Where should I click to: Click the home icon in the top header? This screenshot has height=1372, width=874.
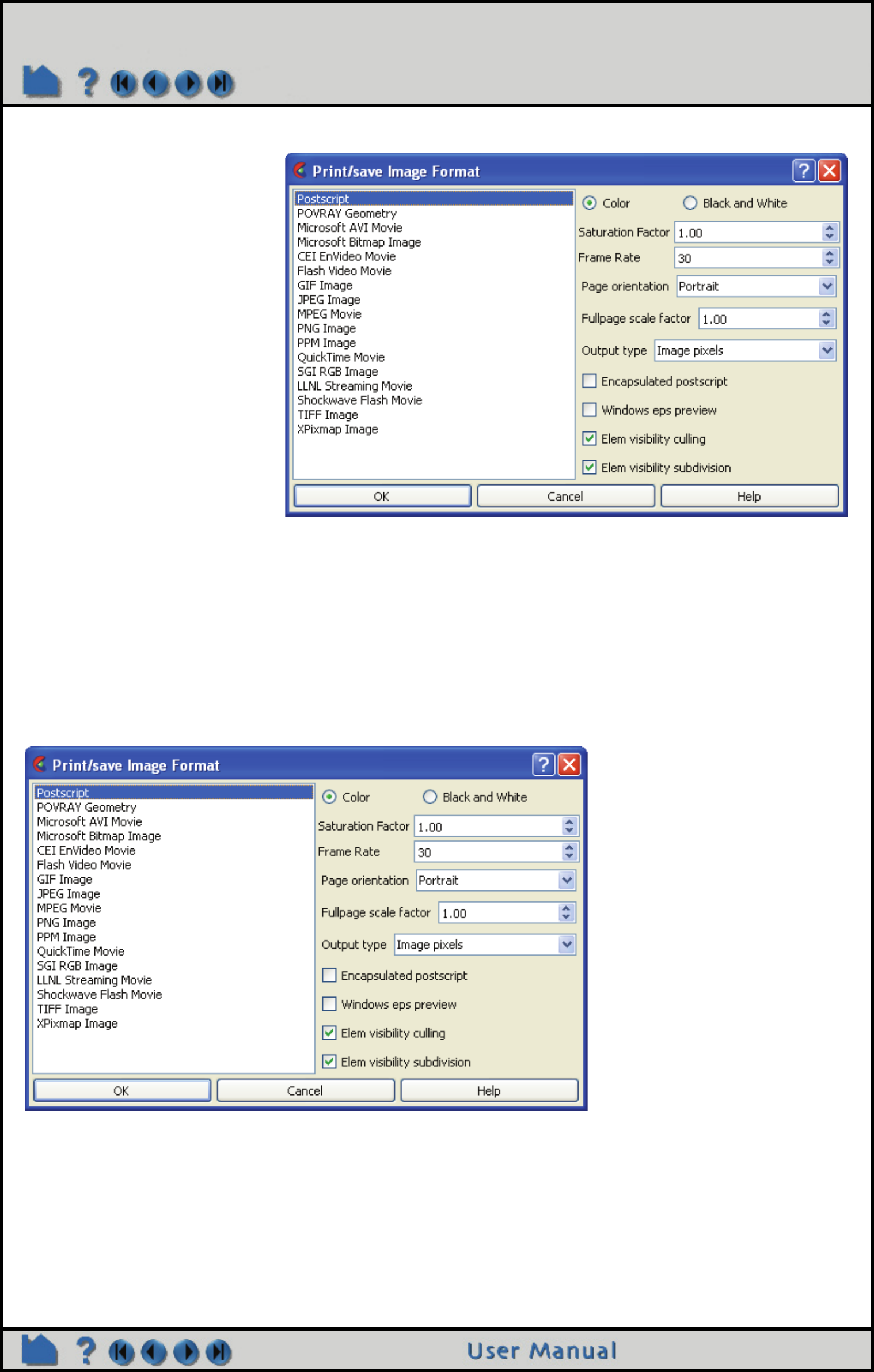(x=41, y=81)
